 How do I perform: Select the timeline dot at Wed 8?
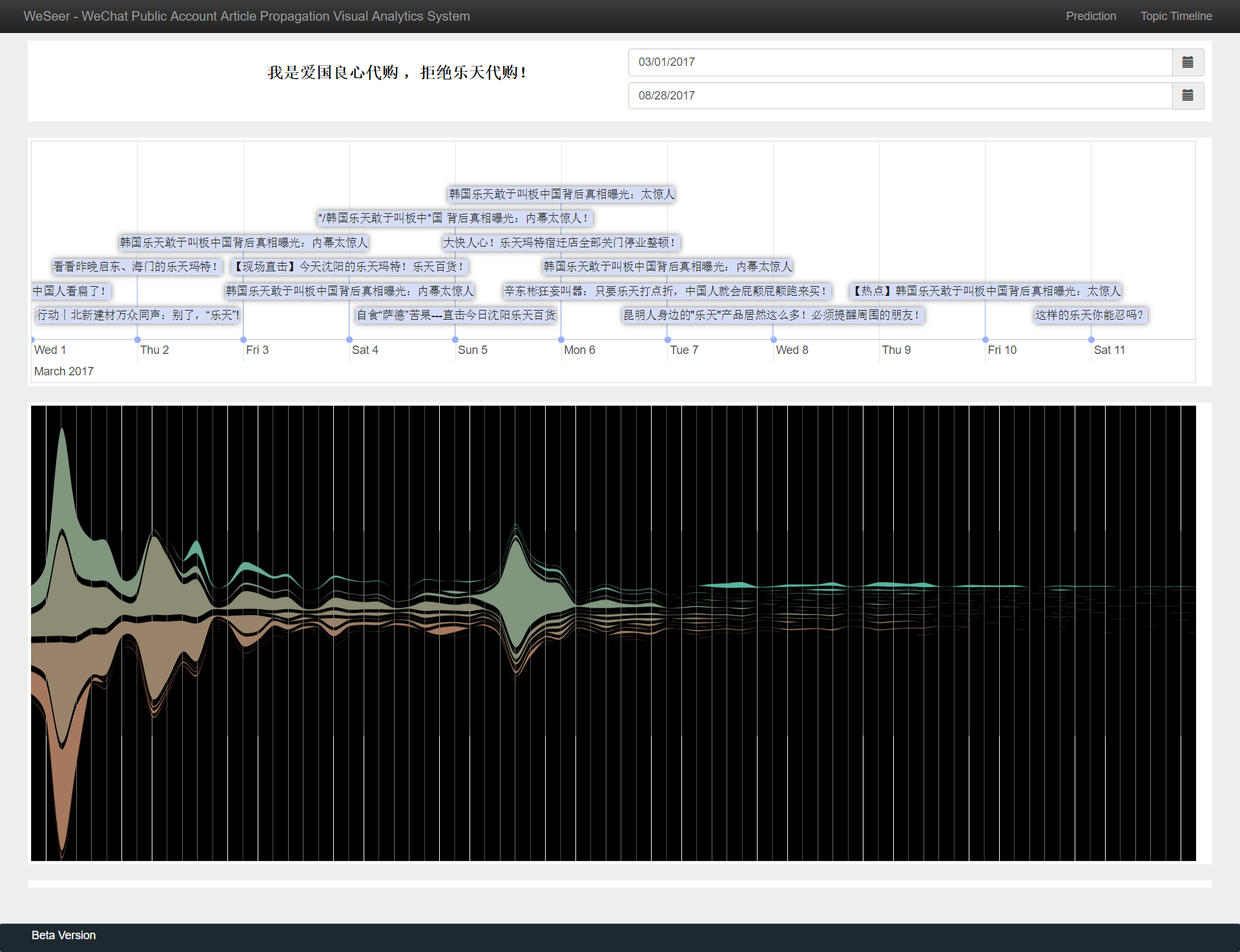coord(773,340)
